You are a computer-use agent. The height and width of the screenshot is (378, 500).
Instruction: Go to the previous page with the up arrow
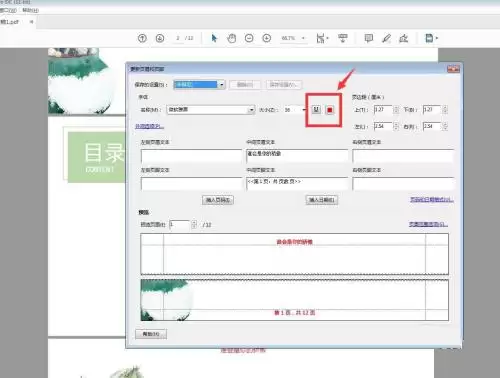click(x=142, y=38)
